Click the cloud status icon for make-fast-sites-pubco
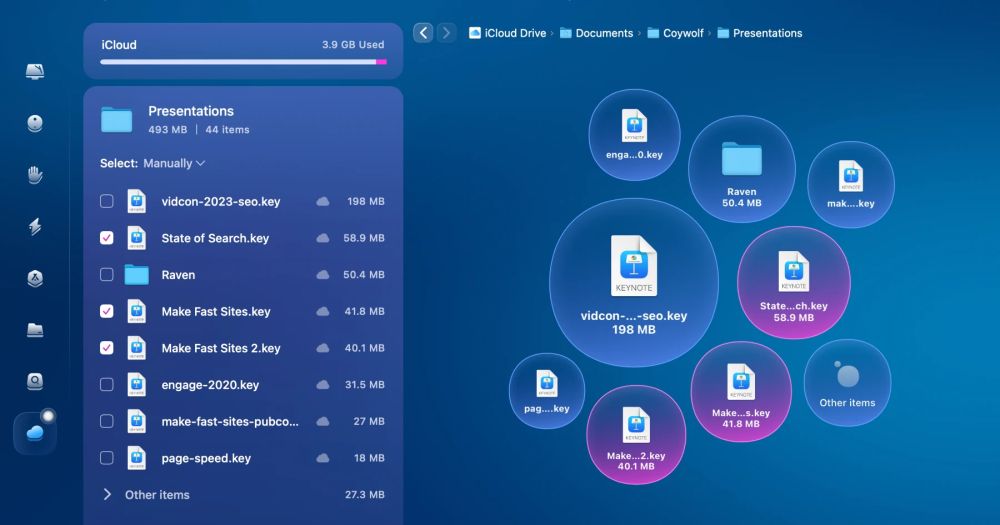 click(323, 422)
